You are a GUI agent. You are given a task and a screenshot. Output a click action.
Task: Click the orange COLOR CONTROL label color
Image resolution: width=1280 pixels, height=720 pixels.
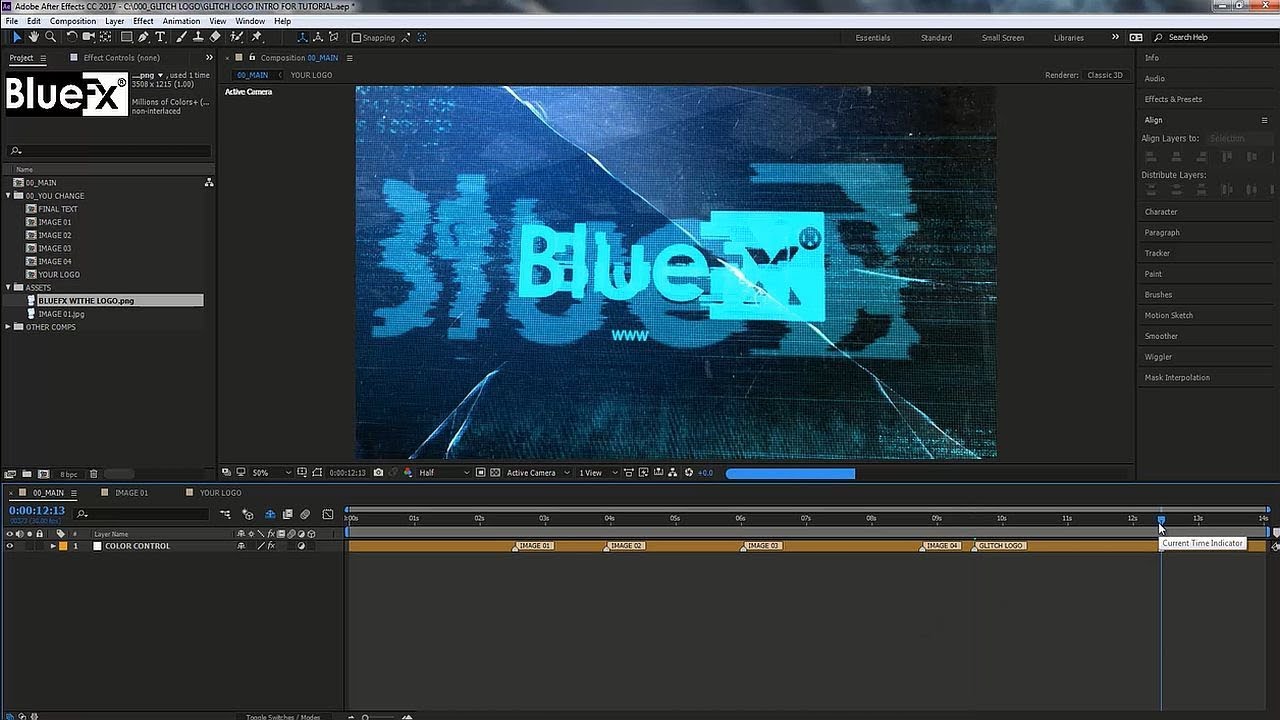[63, 546]
